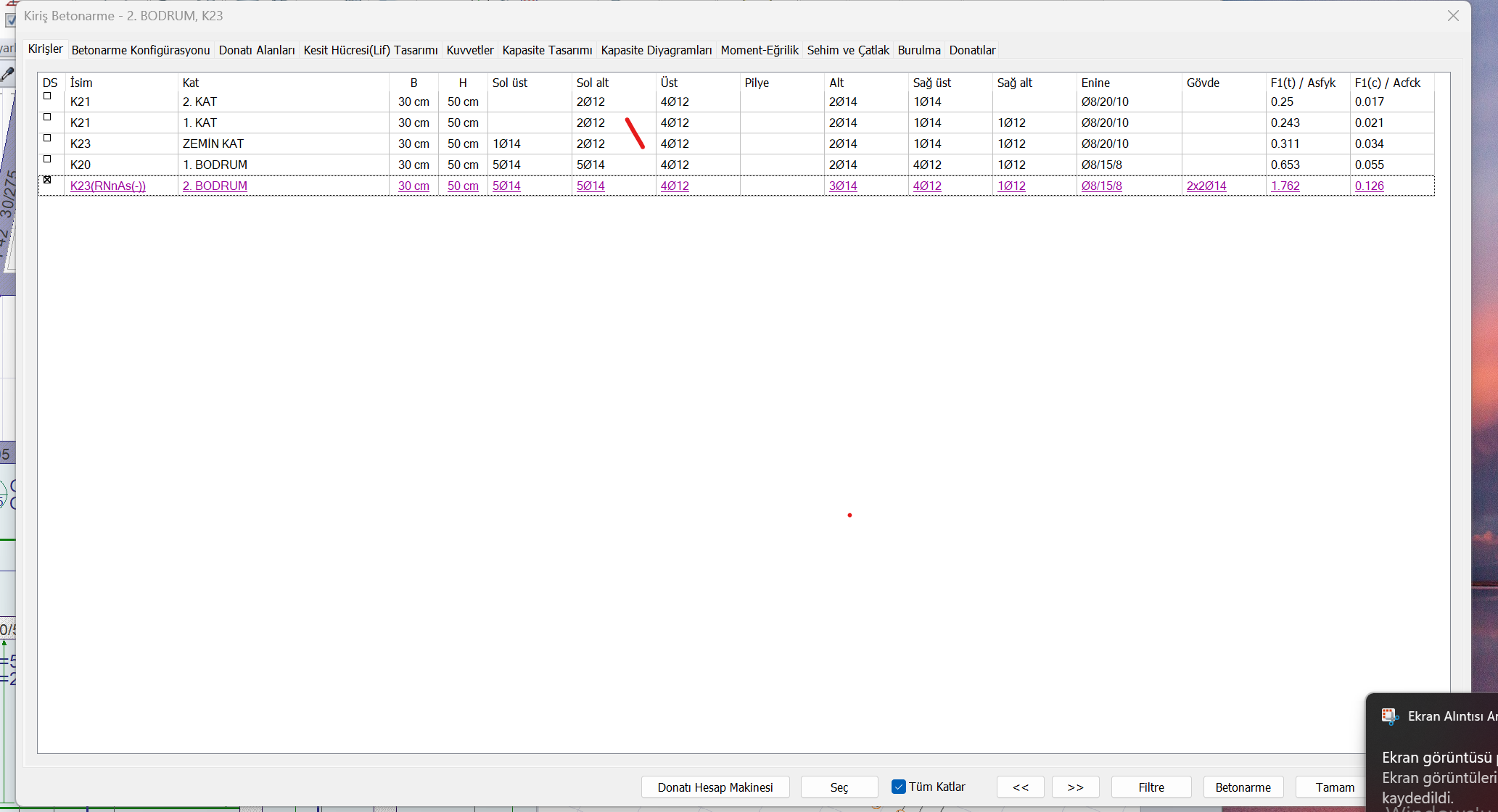Switch to Betonarme Konfigürasyonu tab
The width and height of the screenshot is (1498, 812).
[141, 50]
